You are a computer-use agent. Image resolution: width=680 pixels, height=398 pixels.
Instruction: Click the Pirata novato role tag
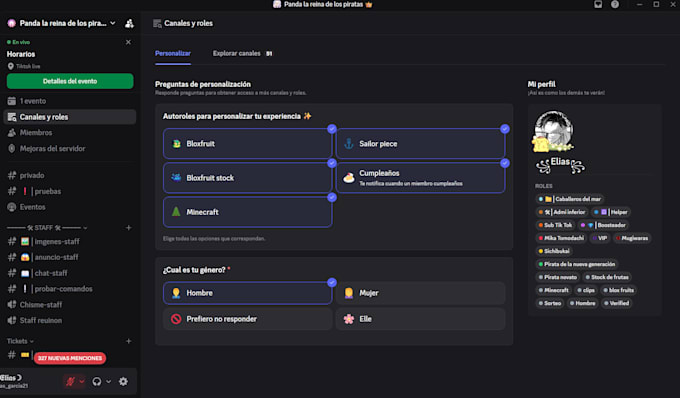coord(558,277)
